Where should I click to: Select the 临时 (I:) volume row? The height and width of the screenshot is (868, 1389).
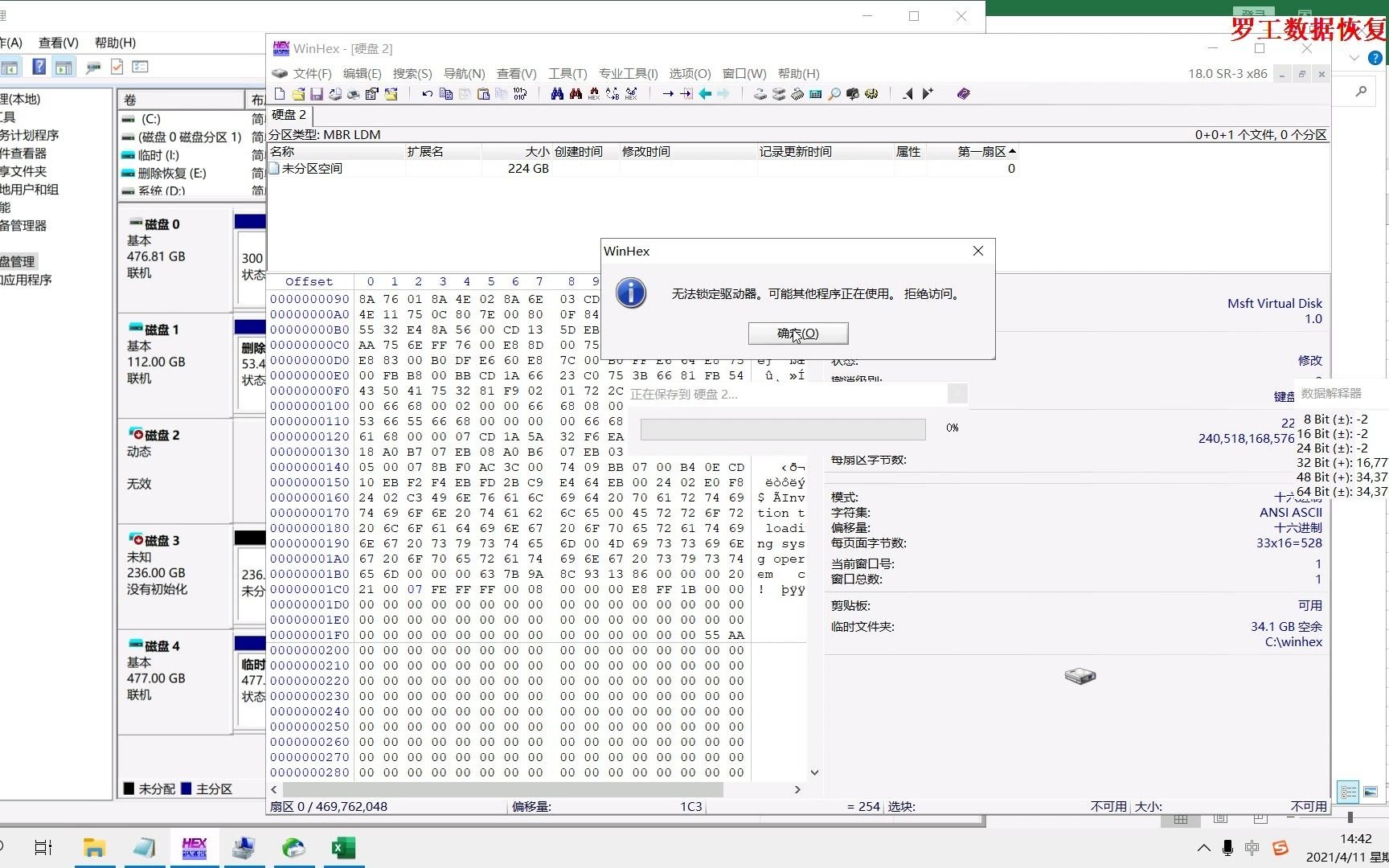pyautogui.click(x=192, y=155)
